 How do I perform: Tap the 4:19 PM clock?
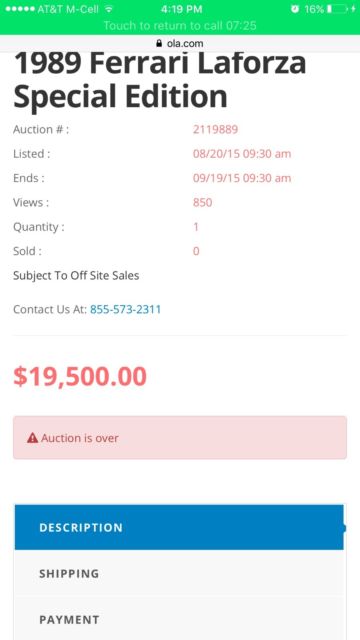coord(182,9)
